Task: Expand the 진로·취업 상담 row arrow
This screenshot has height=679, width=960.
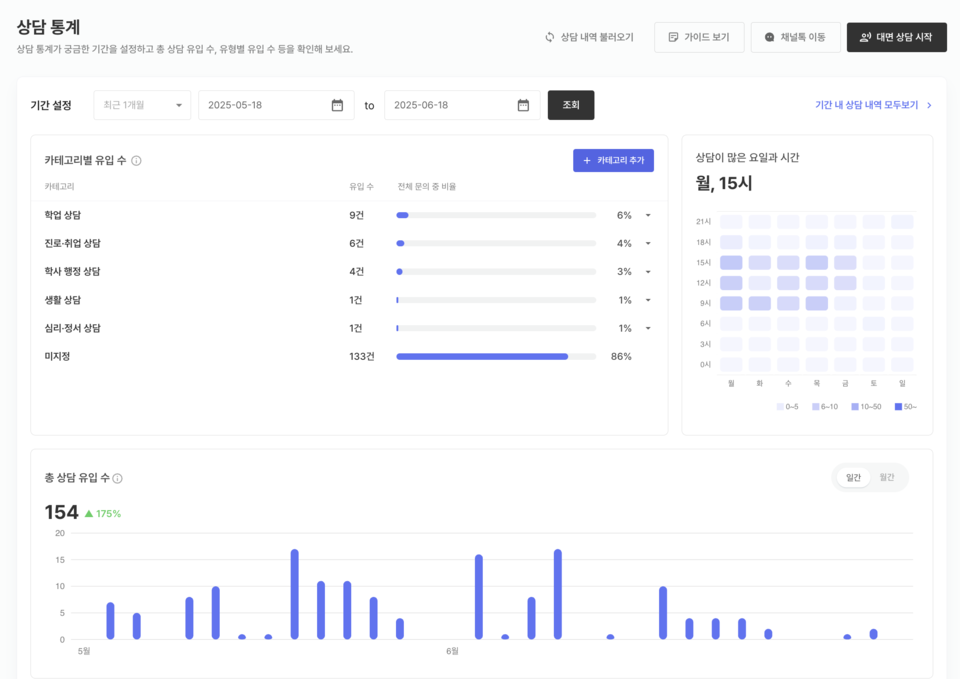Action: pyautogui.click(x=648, y=243)
